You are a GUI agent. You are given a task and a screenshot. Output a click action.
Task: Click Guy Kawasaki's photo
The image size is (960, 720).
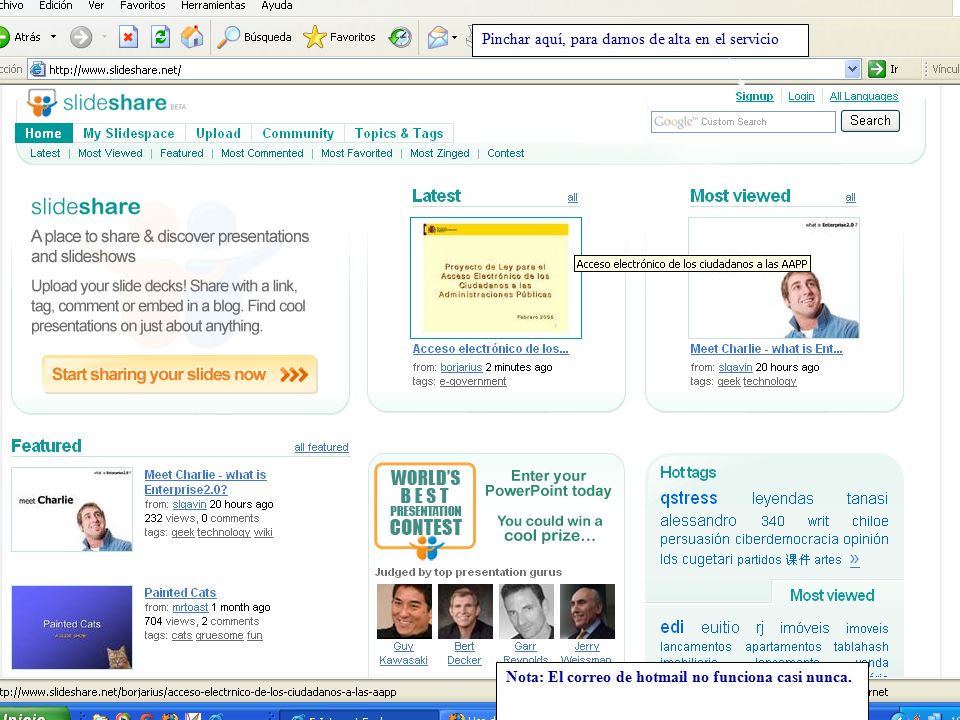pos(404,611)
